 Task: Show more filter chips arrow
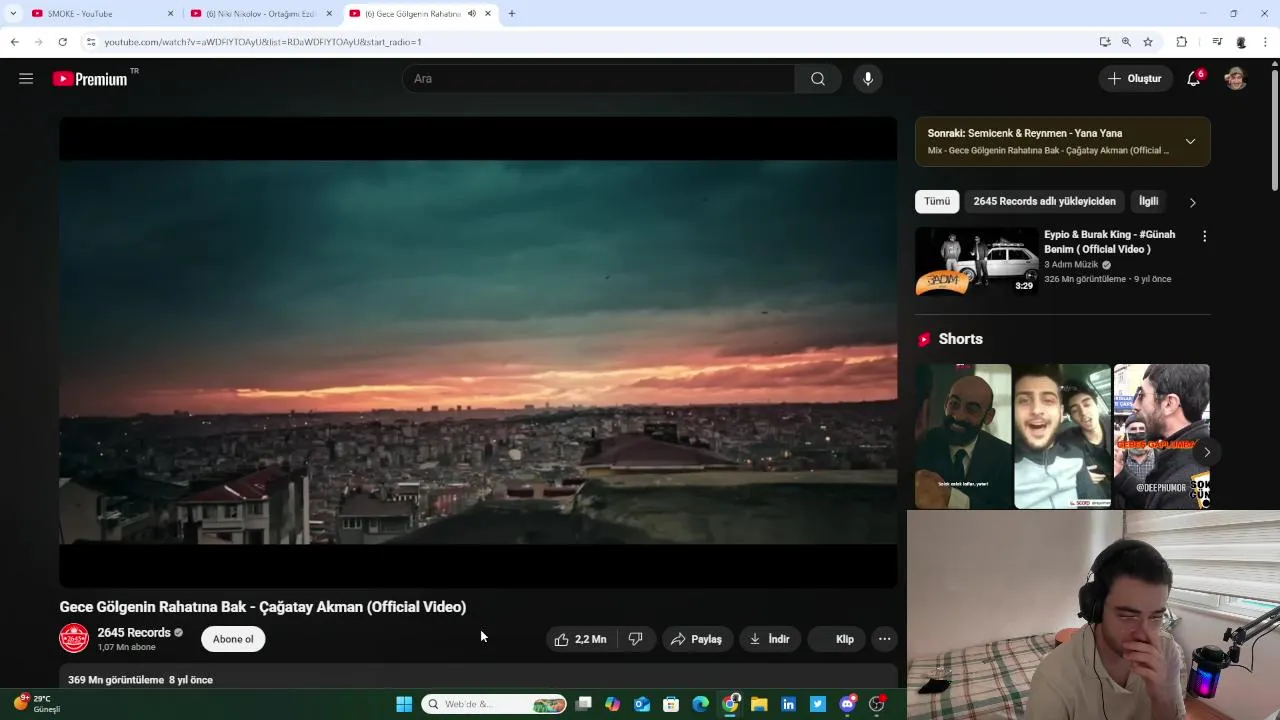pyautogui.click(x=1192, y=202)
